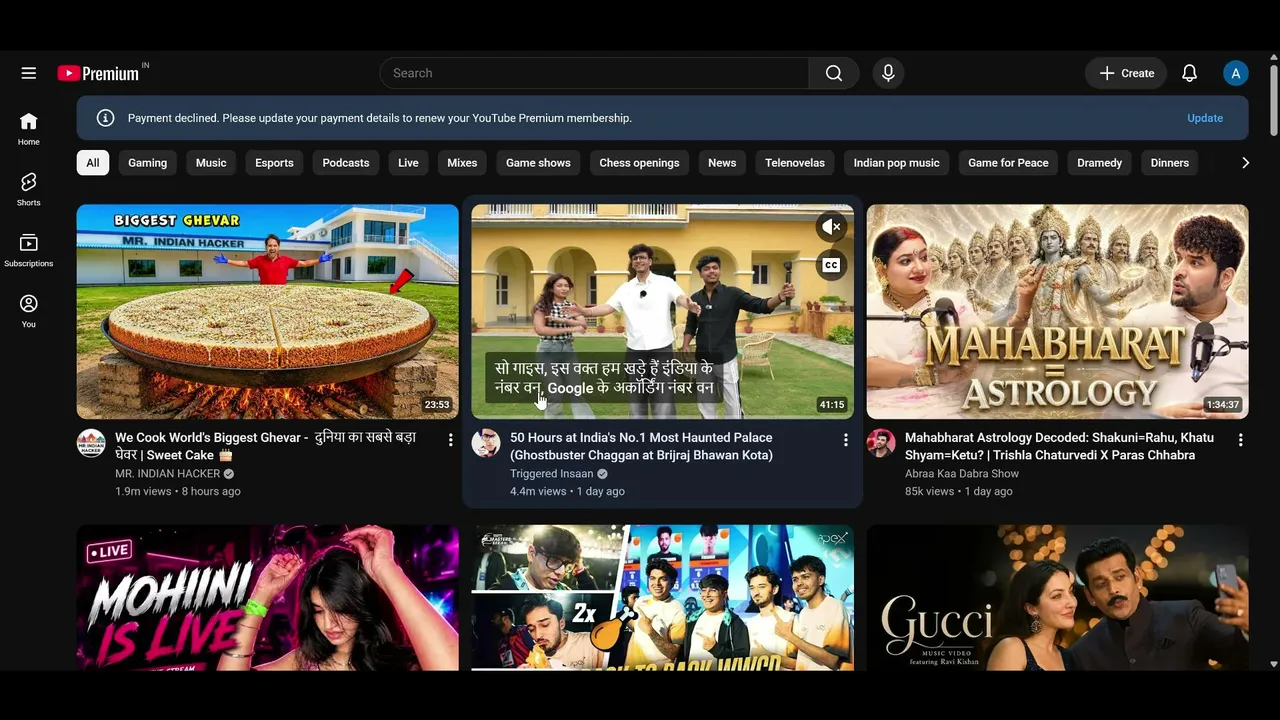Click the scrollbar down arrow

tap(1273, 663)
